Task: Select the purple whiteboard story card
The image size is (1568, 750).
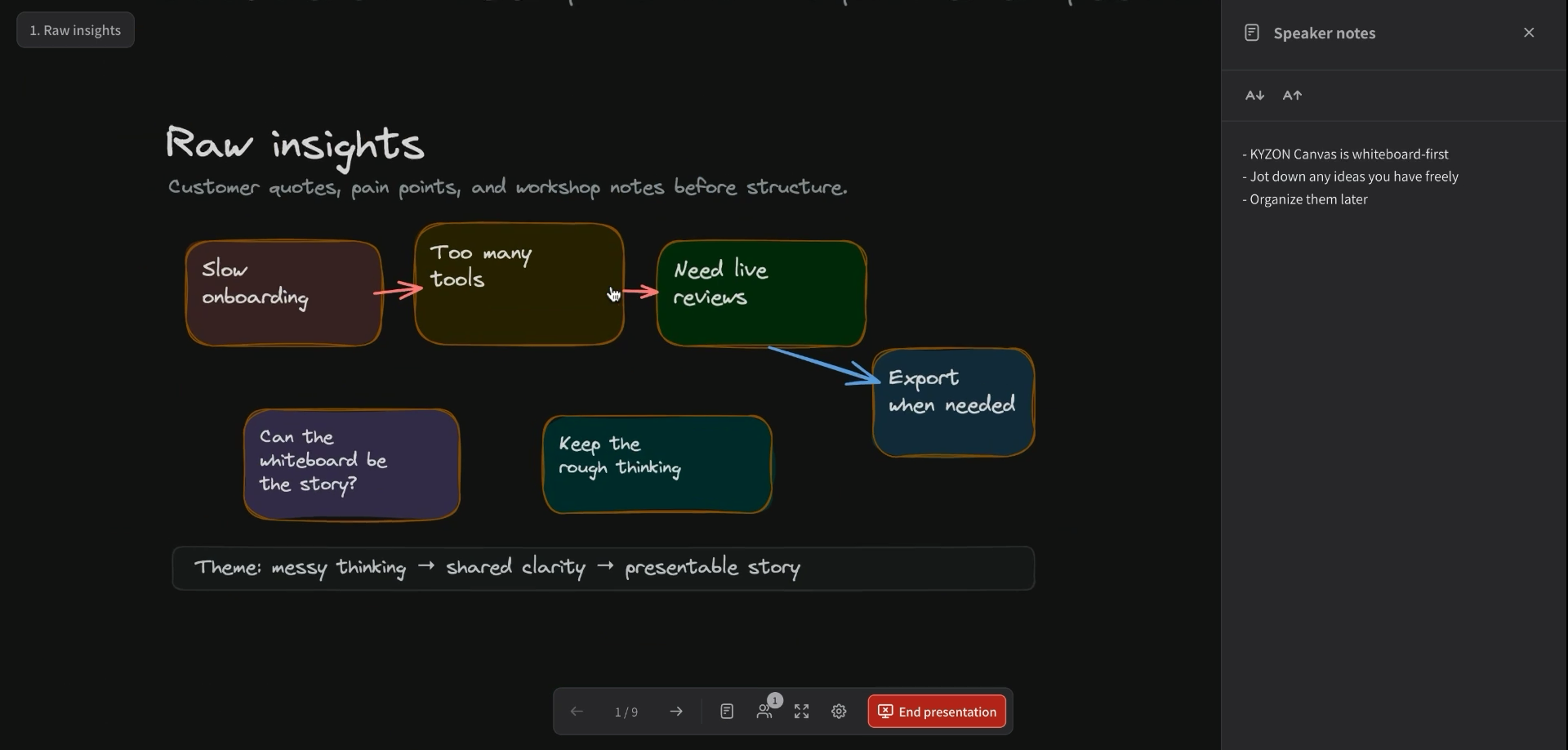Action: tap(352, 465)
